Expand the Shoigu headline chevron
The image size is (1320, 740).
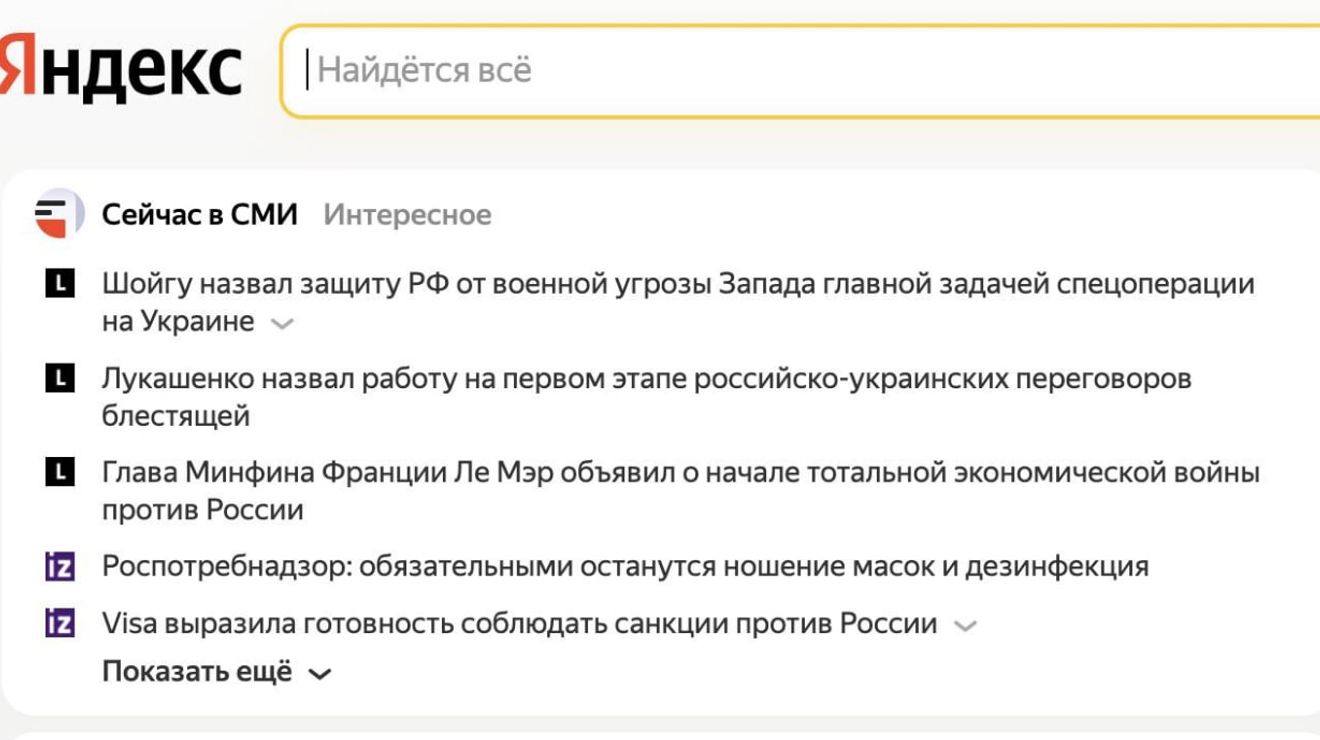(283, 324)
